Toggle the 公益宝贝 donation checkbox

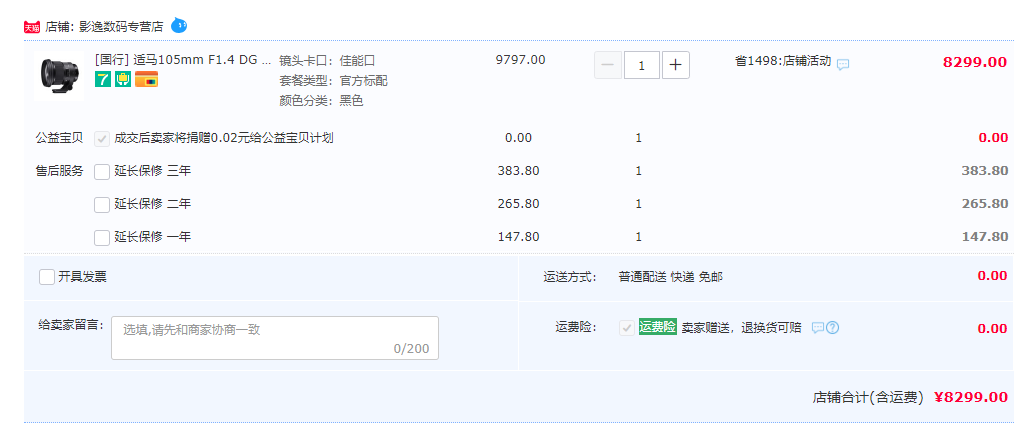[102, 139]
